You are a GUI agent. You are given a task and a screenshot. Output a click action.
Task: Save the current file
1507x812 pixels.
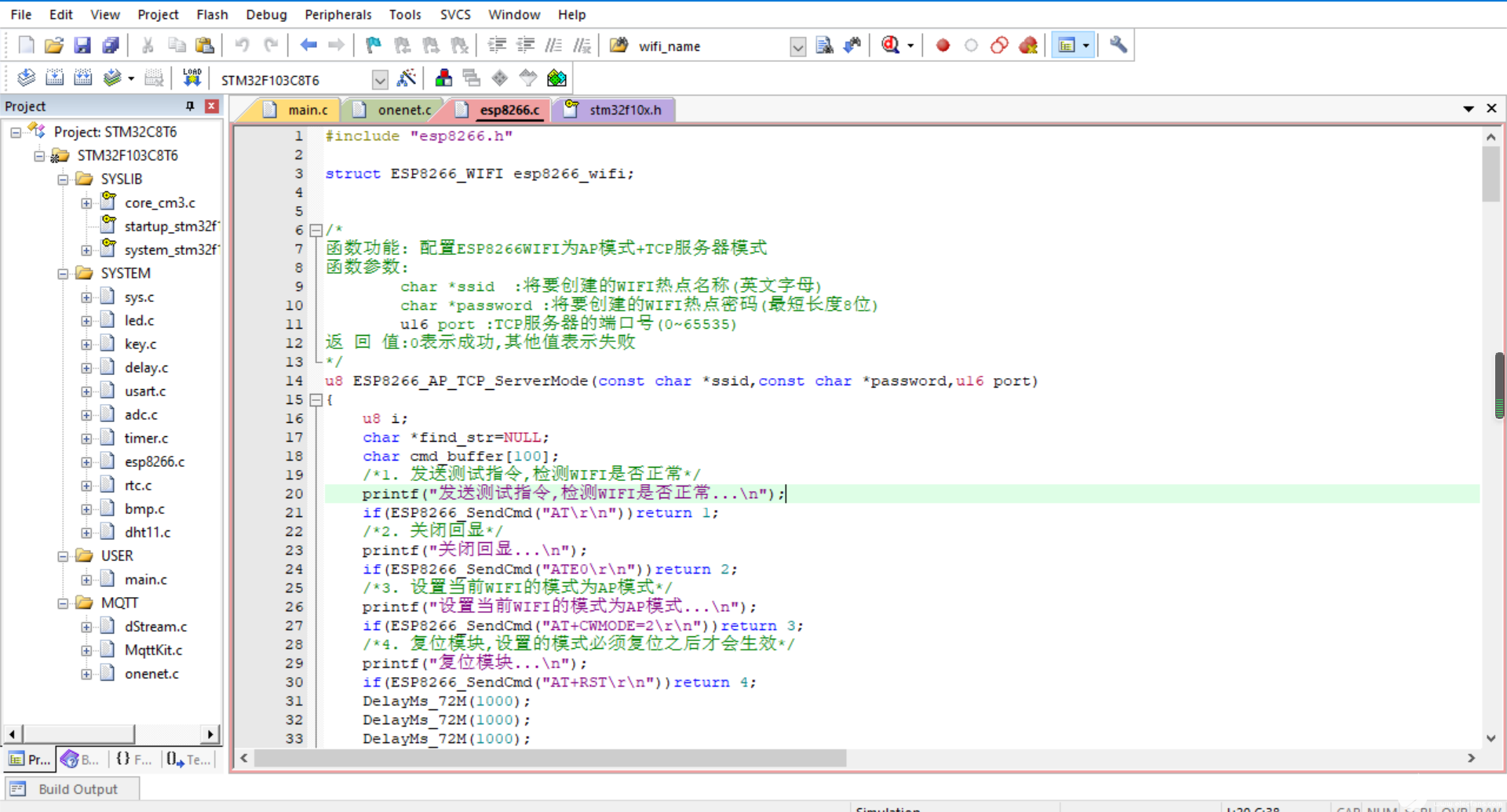pyautogui.click(x=82, y=46)
